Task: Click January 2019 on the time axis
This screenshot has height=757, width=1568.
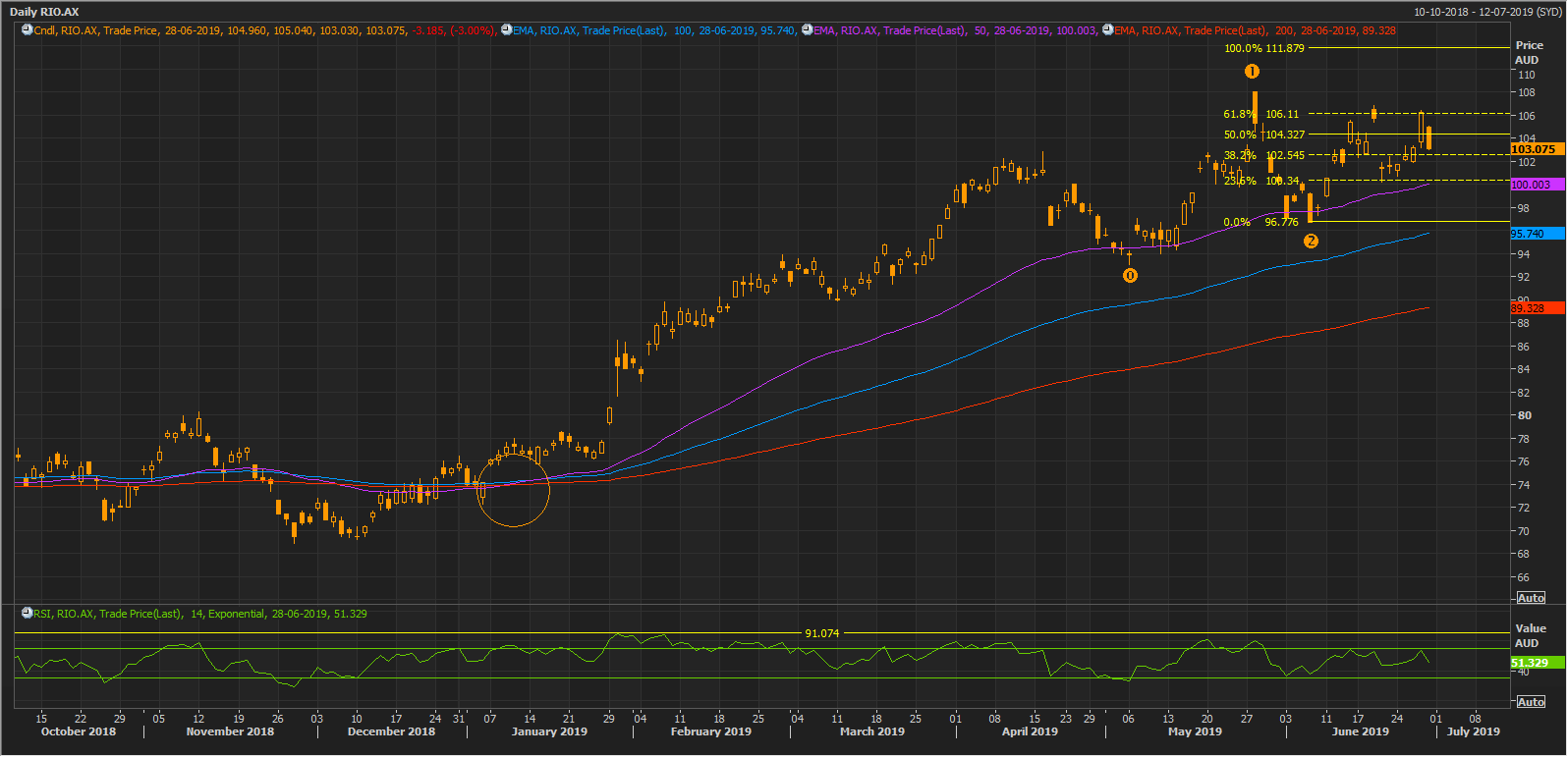Action: pyautogui.click(x=549, y=731)
